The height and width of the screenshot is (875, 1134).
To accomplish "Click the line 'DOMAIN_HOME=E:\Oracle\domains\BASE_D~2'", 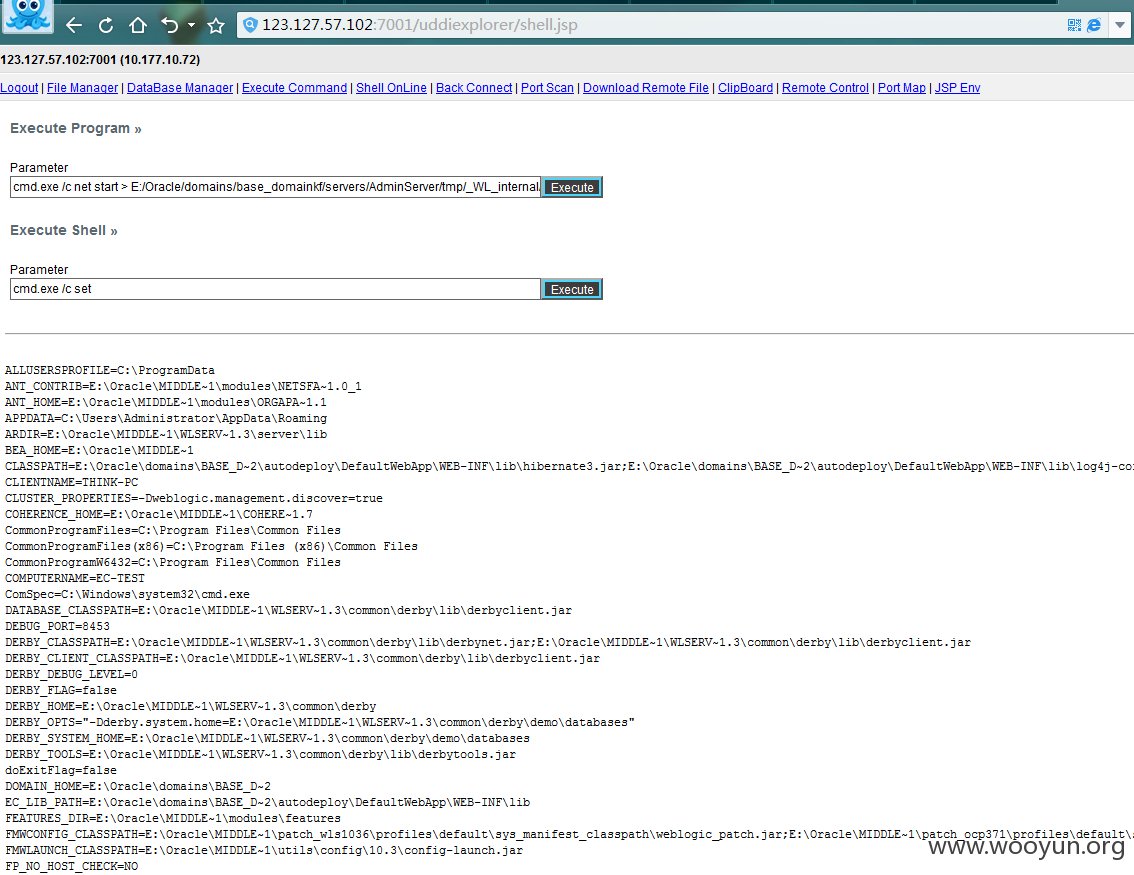I will coord(138,787).
